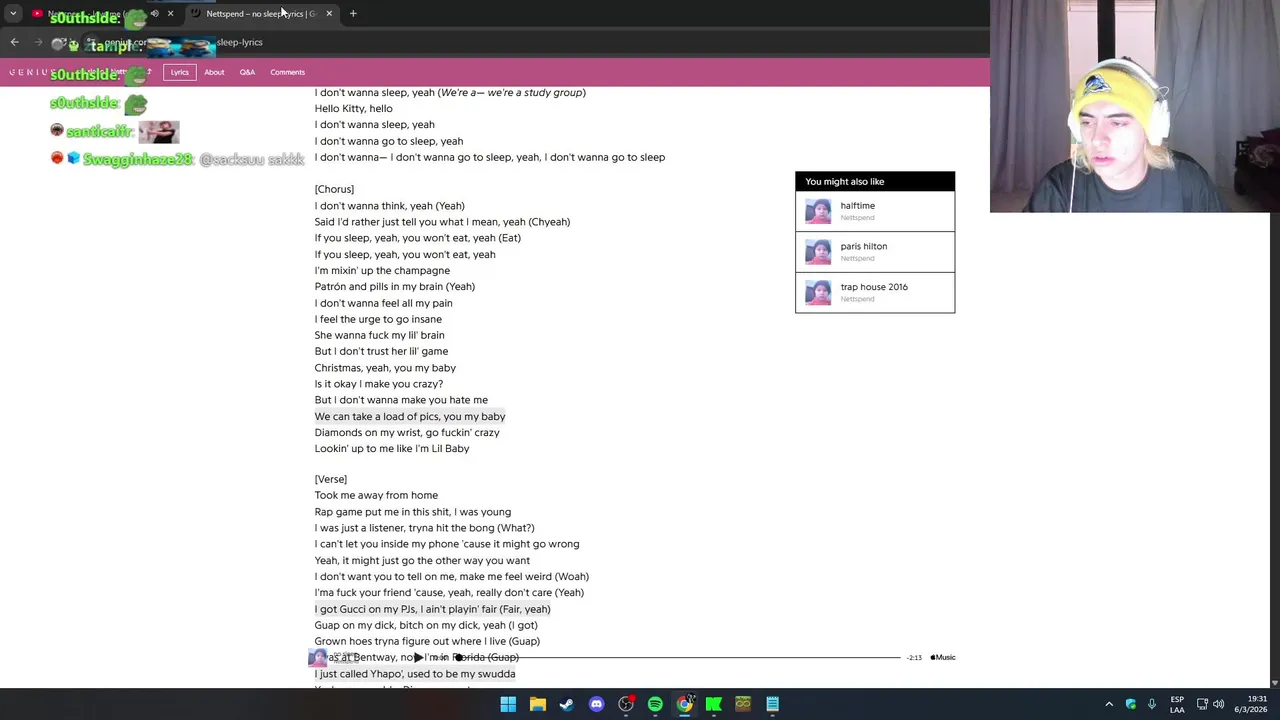1280x720 pixels.
Task: Click the trap house 2016 cover thumbnail
Action: click(818, 292)
